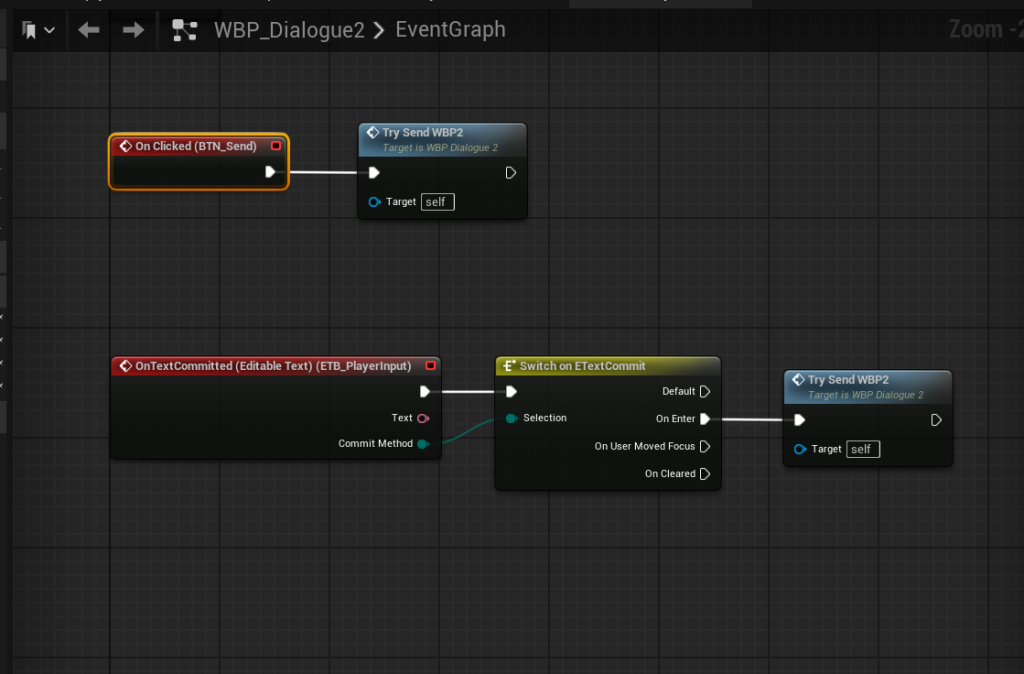This screenshot has width=1024, height=674.
Task: Click the forward navigation arrow
Action: [x=133, y=30]
